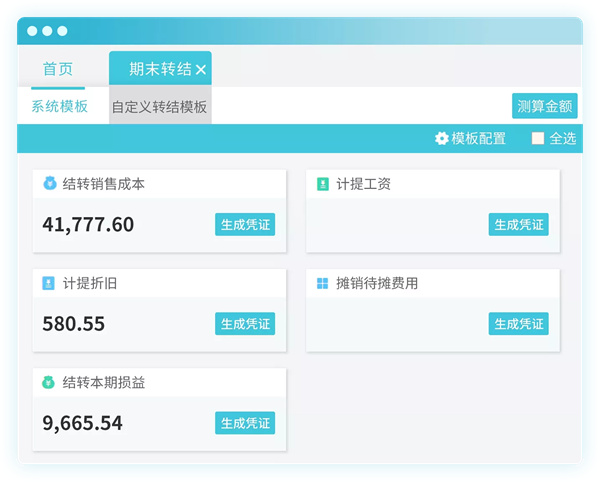
Task: Open 模板配置 gear settings icon
Action: click(442, 139)
